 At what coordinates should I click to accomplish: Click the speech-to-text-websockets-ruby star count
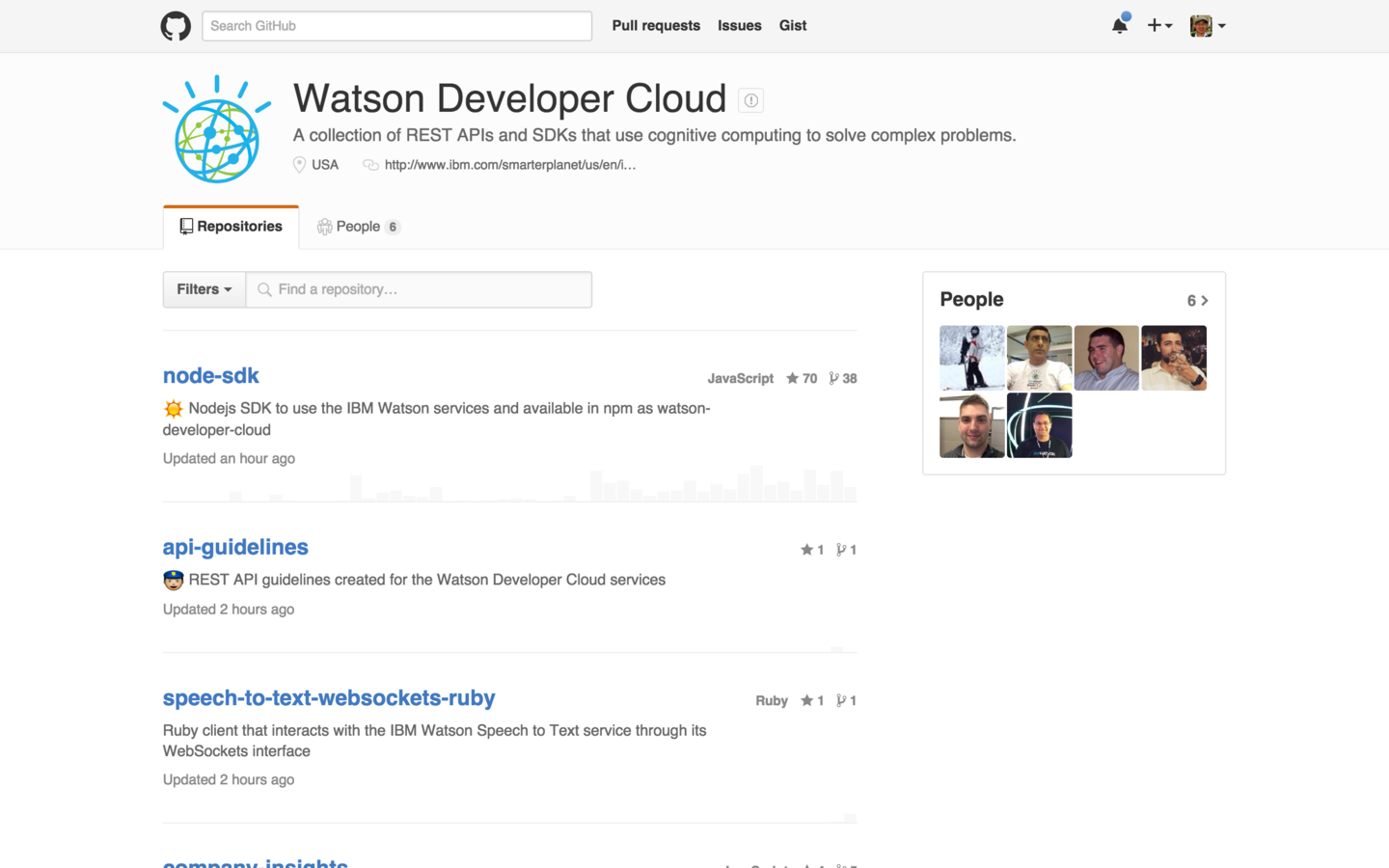(x=812, y=700)
